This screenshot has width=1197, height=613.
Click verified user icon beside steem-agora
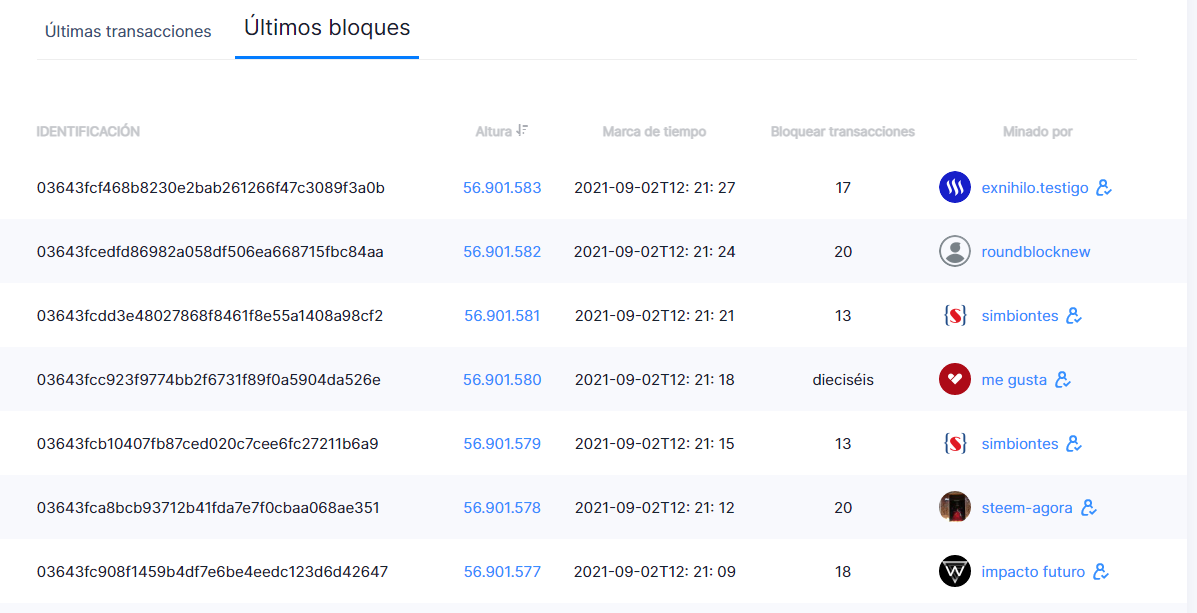pyautogui.click(x=1089, y=508)
